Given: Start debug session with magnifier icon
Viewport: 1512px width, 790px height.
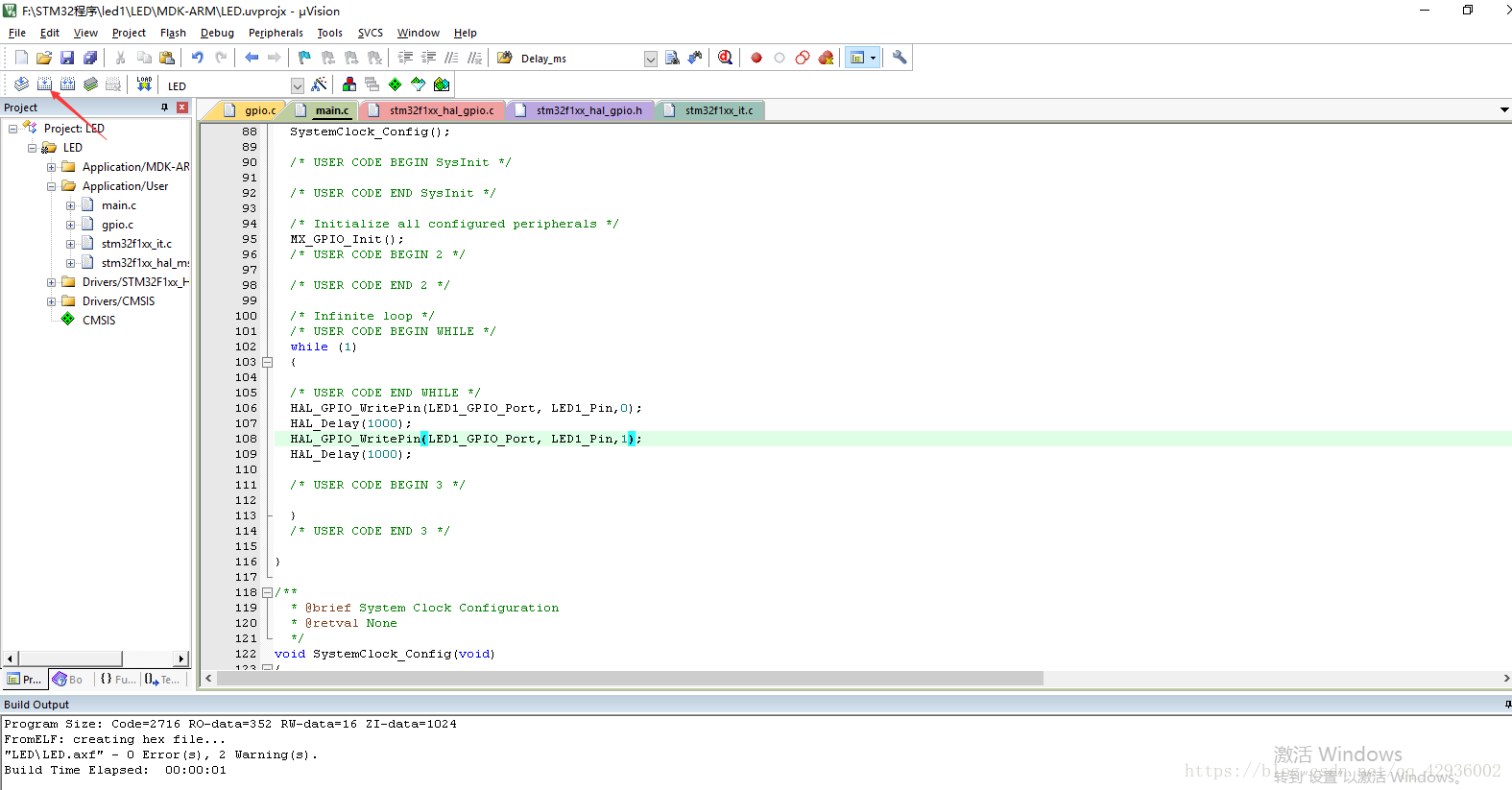Looking at the screenshot, I should pyautogui.click(x=726, y=58).
